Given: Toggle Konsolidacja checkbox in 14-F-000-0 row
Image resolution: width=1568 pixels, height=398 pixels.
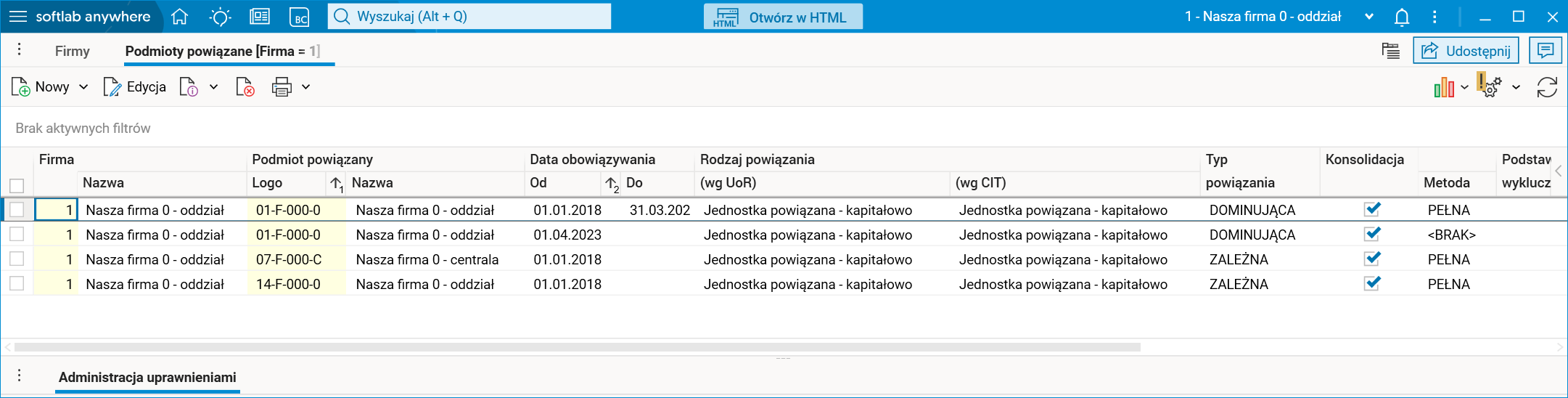Looking at the screenshot, I should [x=1371, y=283].
